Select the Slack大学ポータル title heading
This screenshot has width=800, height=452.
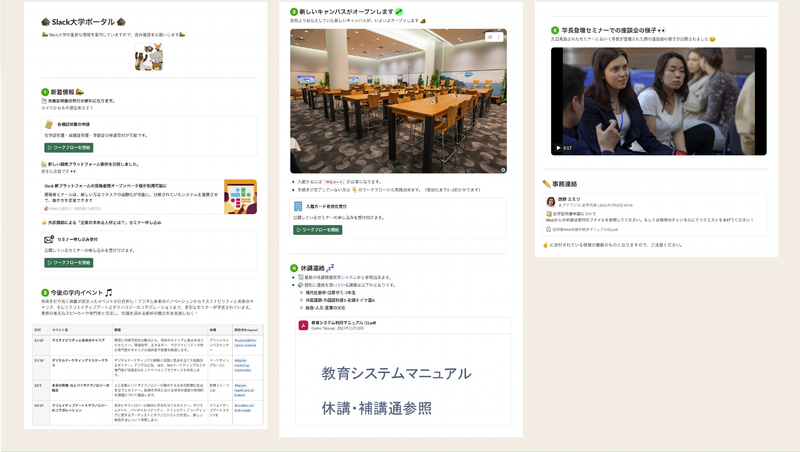tap(83, 22)
